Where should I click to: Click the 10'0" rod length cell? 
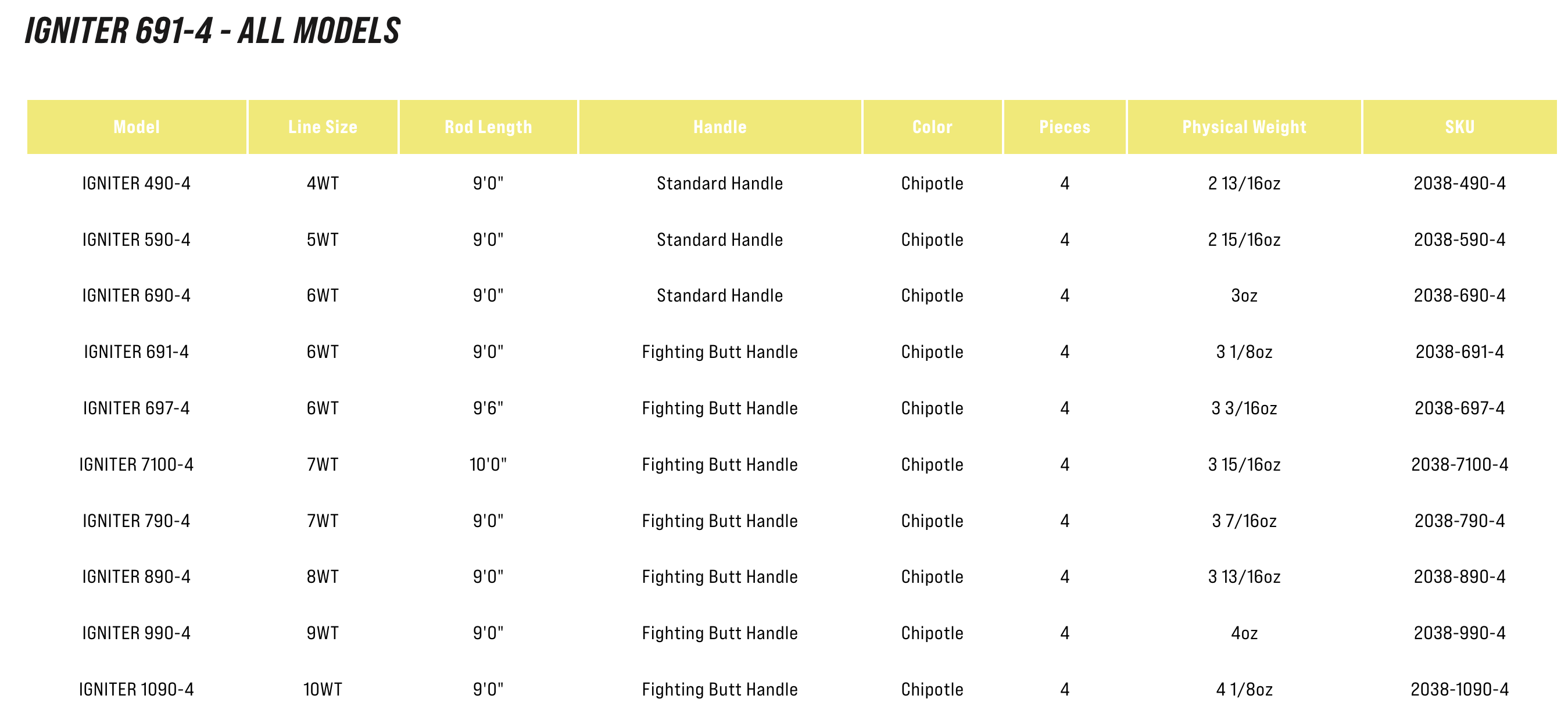488,465
